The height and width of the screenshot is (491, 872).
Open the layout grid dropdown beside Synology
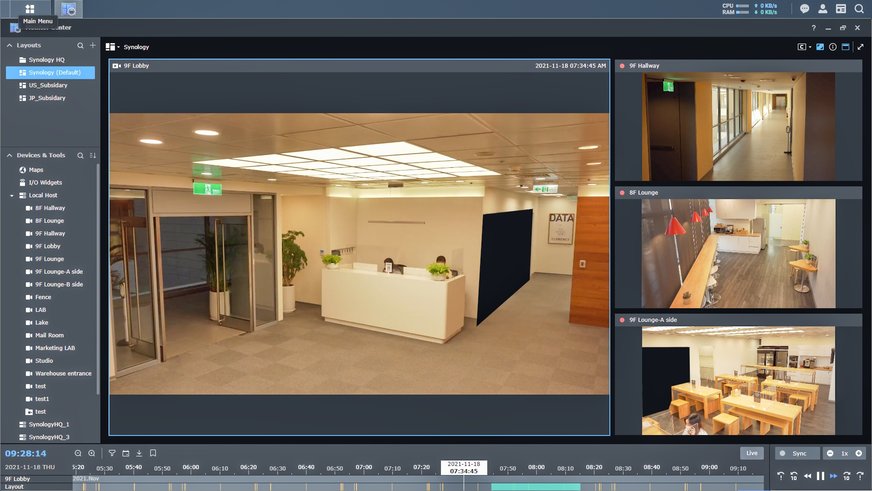112,46
